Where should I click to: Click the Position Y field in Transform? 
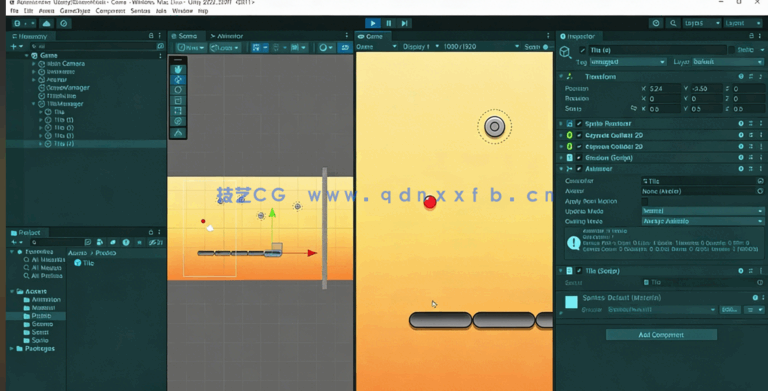click(x=706, y=89)
